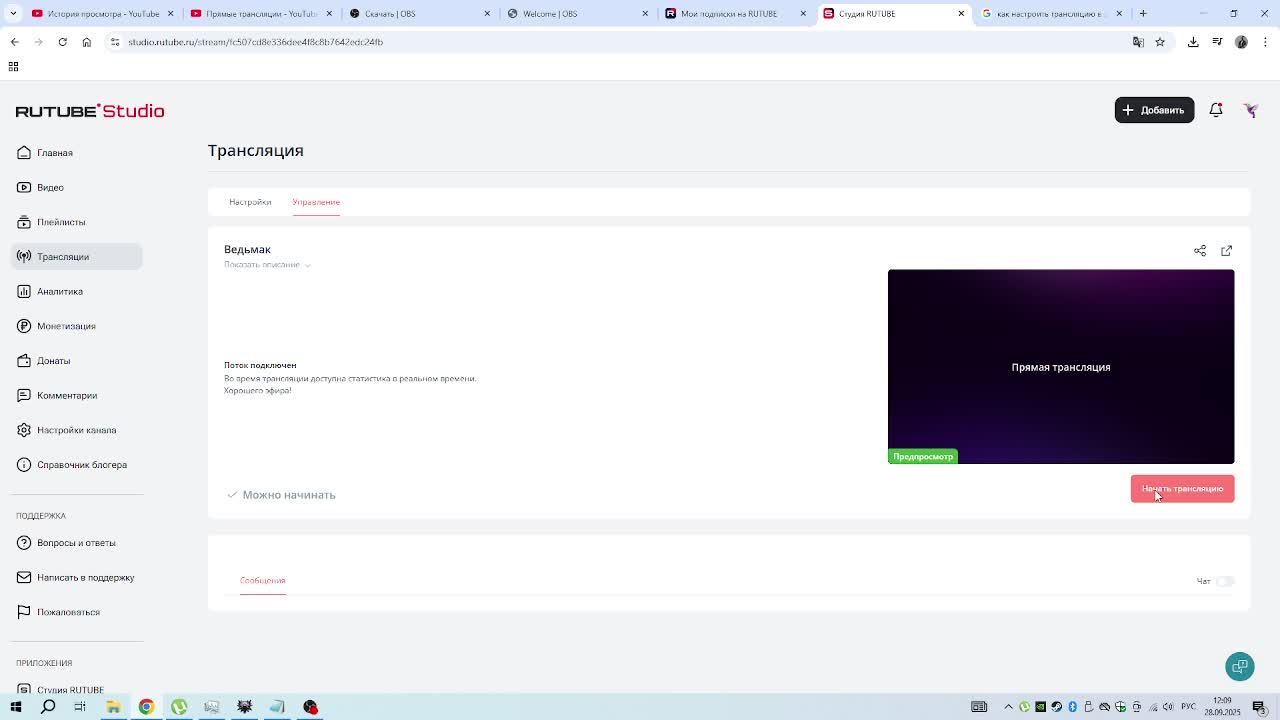Open the Chrome apps grid icon

(x=13, y=66)
